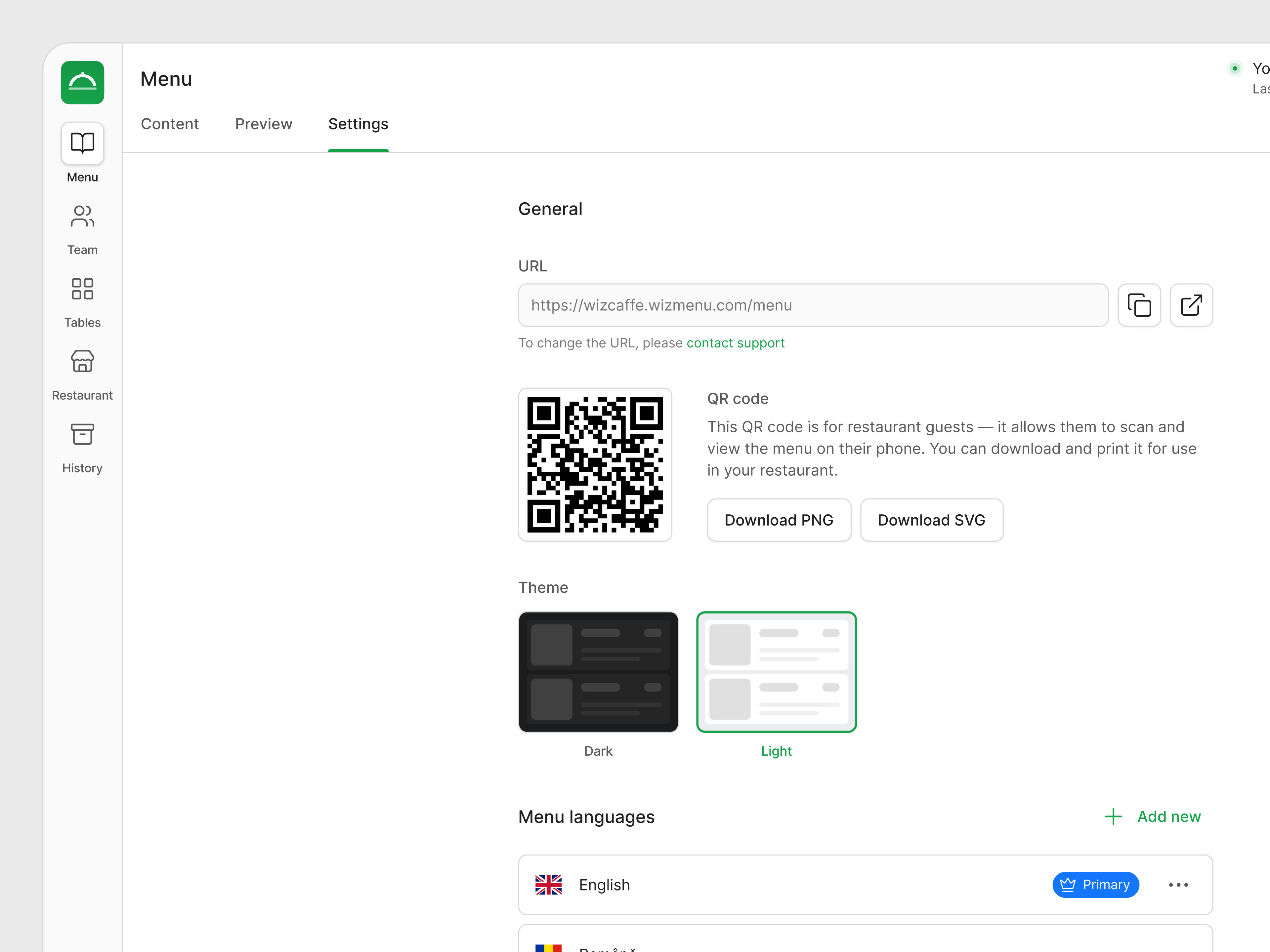Open the Tables section
Viewport: 1270px width, 952px height.
pyautogui.click(x=82, y=303)
